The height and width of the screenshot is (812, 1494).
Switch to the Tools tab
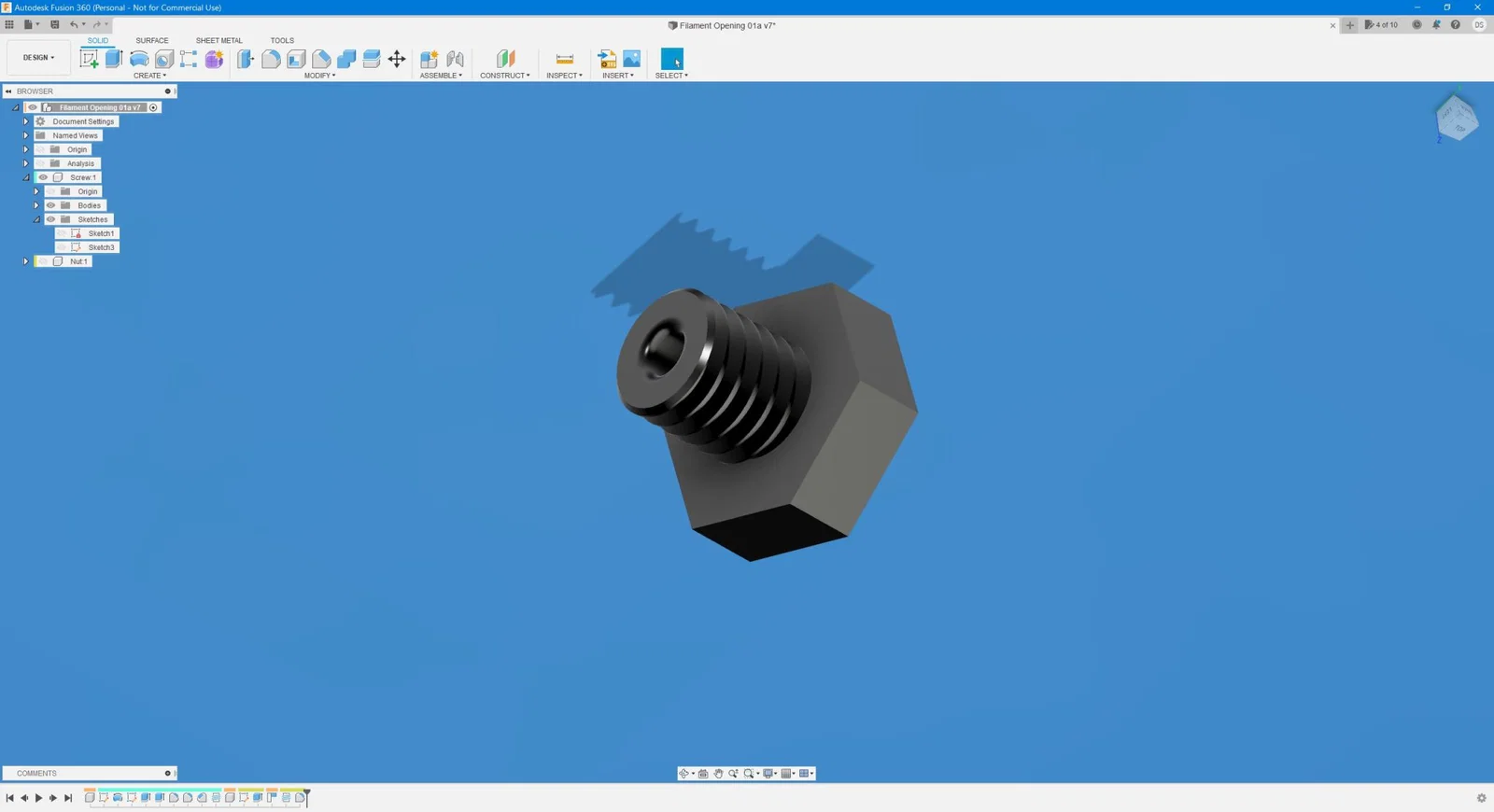tap(282, 40)
